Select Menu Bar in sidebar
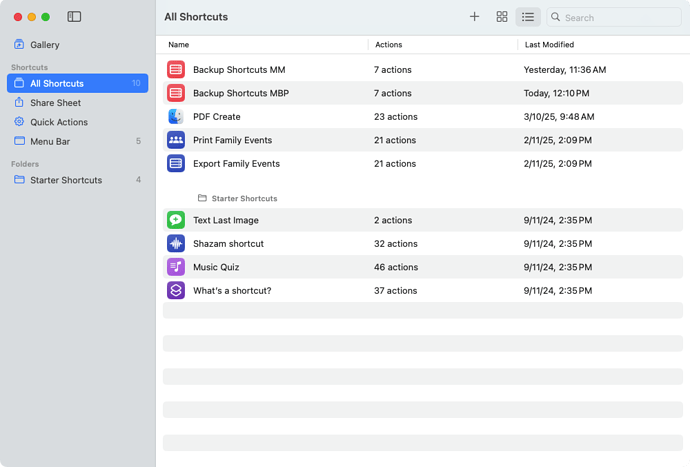Viewport: 690px width, 467px height. [x=50, y=142]
